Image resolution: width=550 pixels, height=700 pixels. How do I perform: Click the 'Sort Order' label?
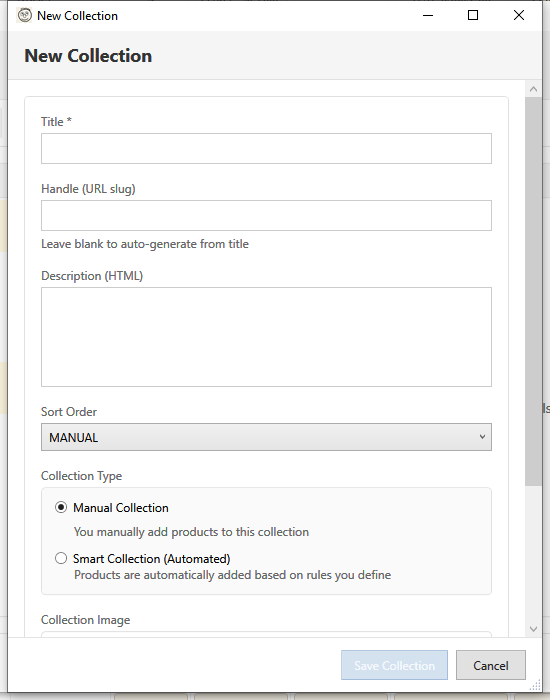[69, 412]
